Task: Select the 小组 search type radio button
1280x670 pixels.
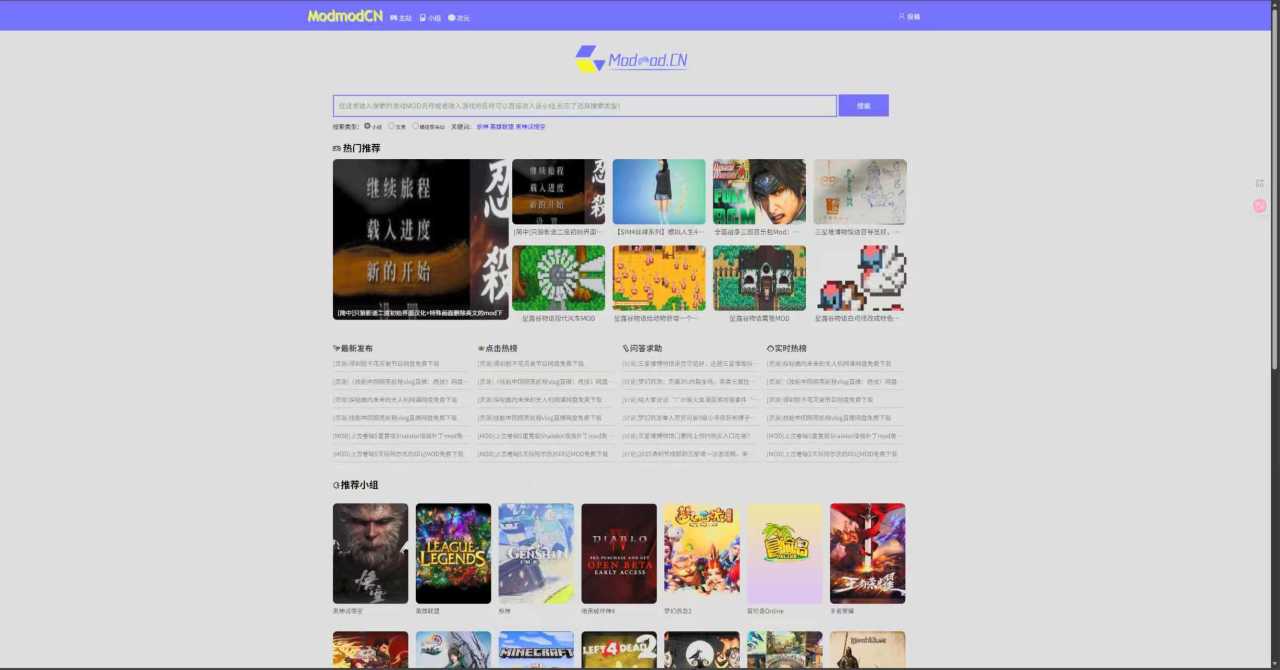Action: point(368,126)
